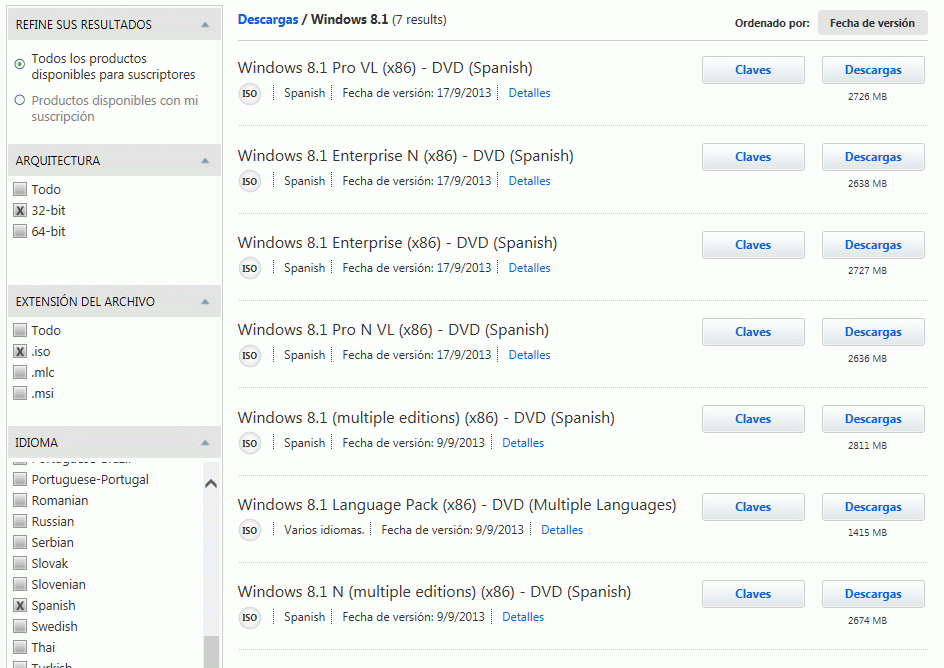This screenshot has width=944, height=668.
Task: Collapse the Refine sus resultados section
Action: pyautogui.click(x=205, y=25)
